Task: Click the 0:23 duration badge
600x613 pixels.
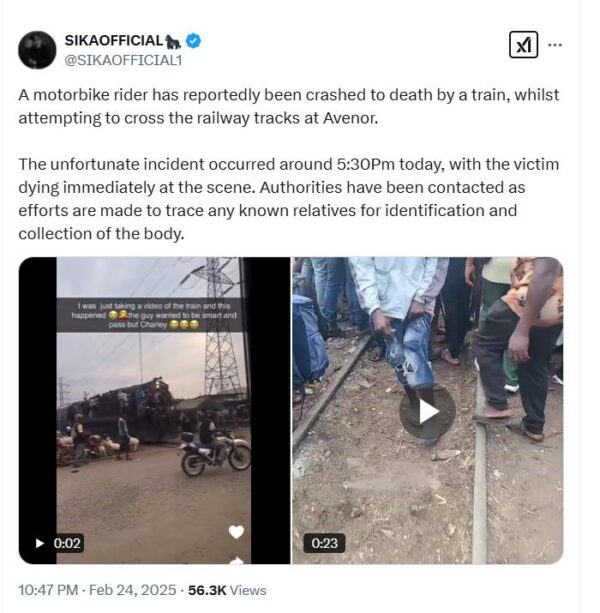Action: coord(325,543)
